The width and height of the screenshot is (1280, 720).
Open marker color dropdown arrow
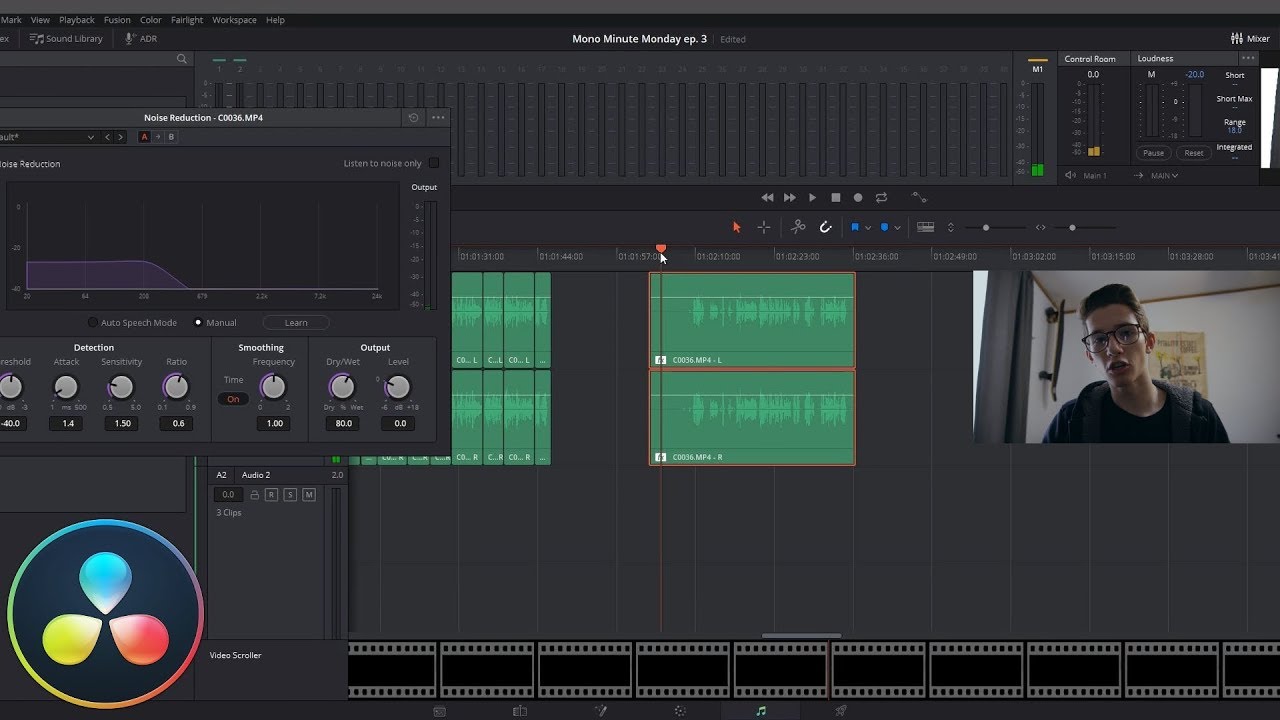click(897, 228)
